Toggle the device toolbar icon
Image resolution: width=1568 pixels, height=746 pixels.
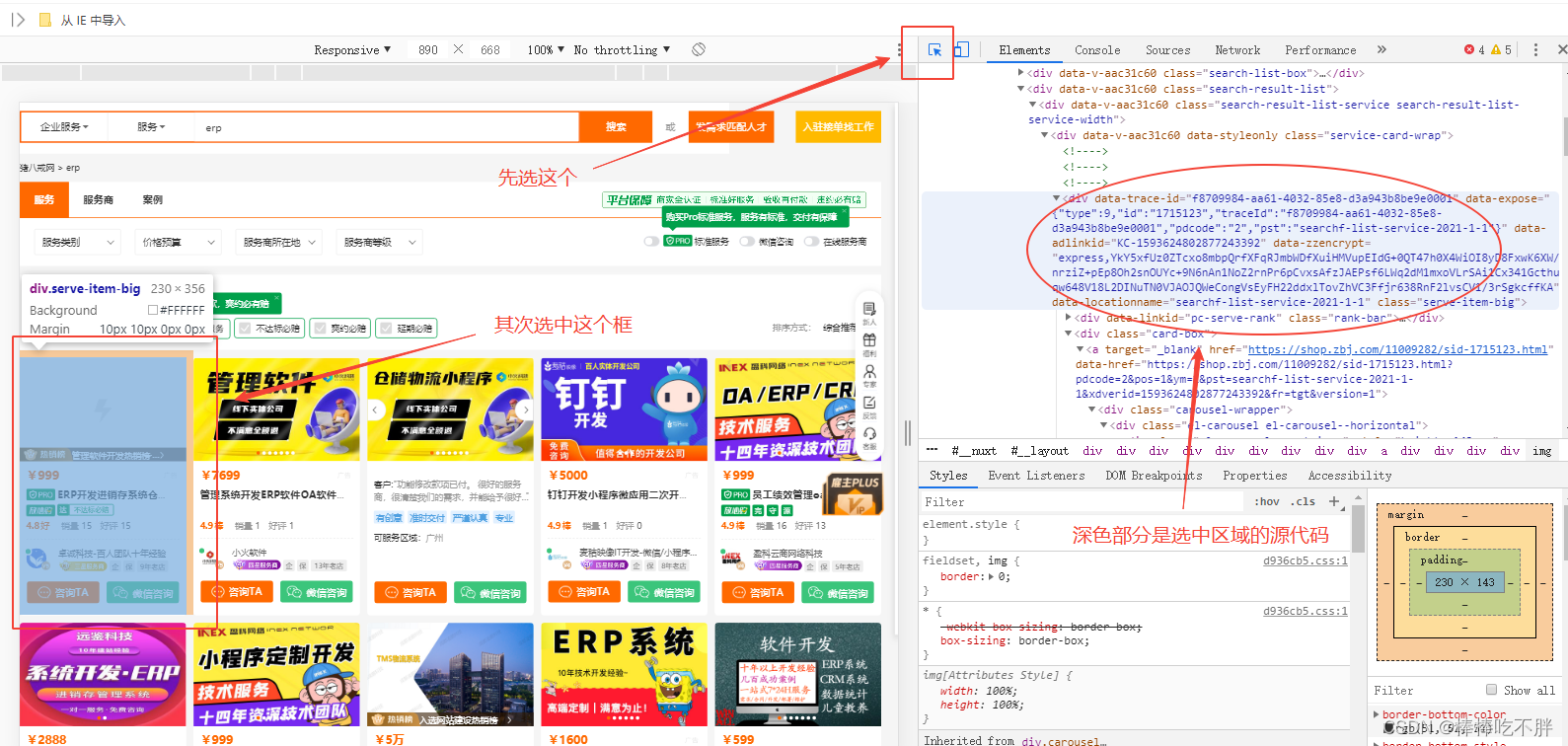coord(961,49)
